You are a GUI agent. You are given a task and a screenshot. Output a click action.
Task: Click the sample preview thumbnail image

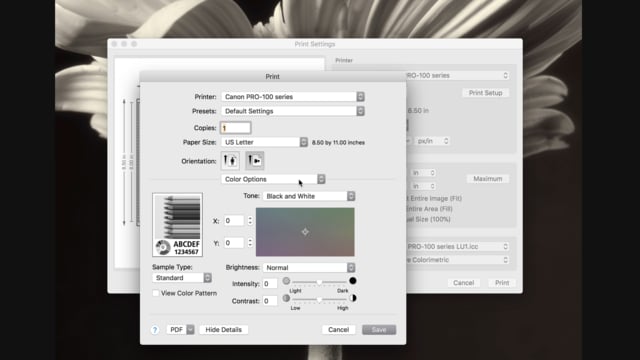[x=178, y=225]
